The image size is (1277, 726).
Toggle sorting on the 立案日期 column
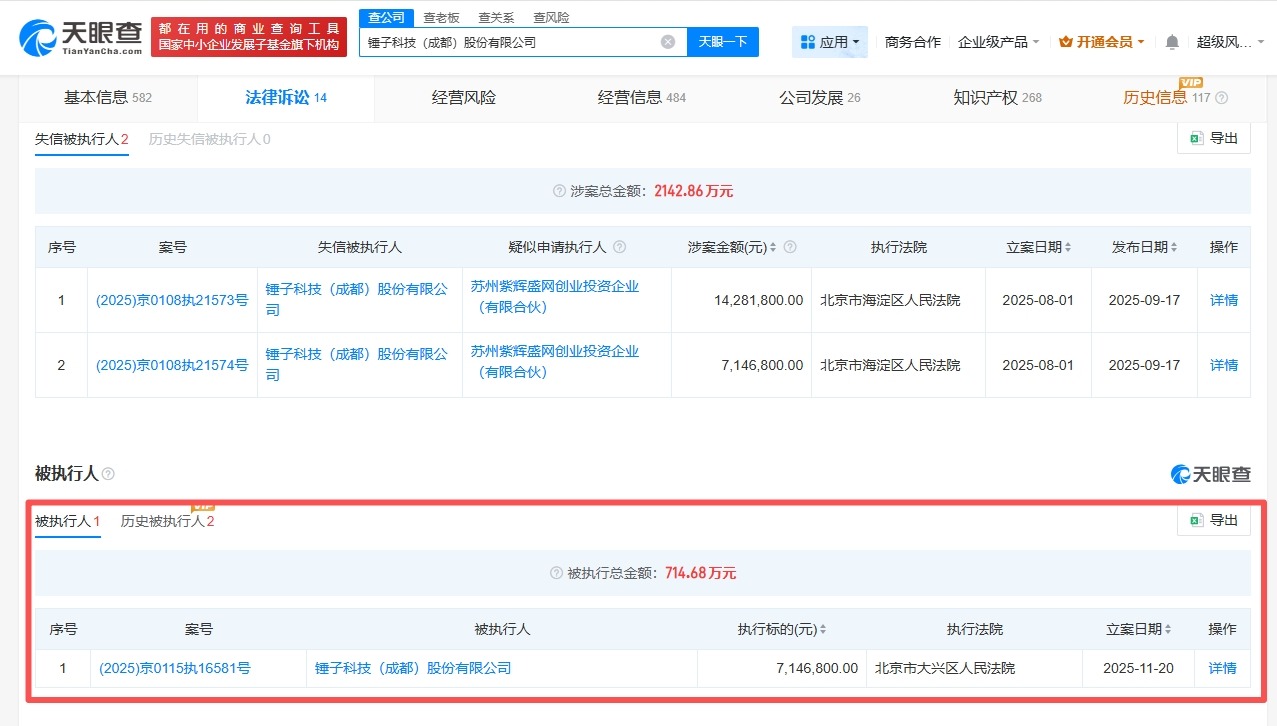[x=1066, y=246]
